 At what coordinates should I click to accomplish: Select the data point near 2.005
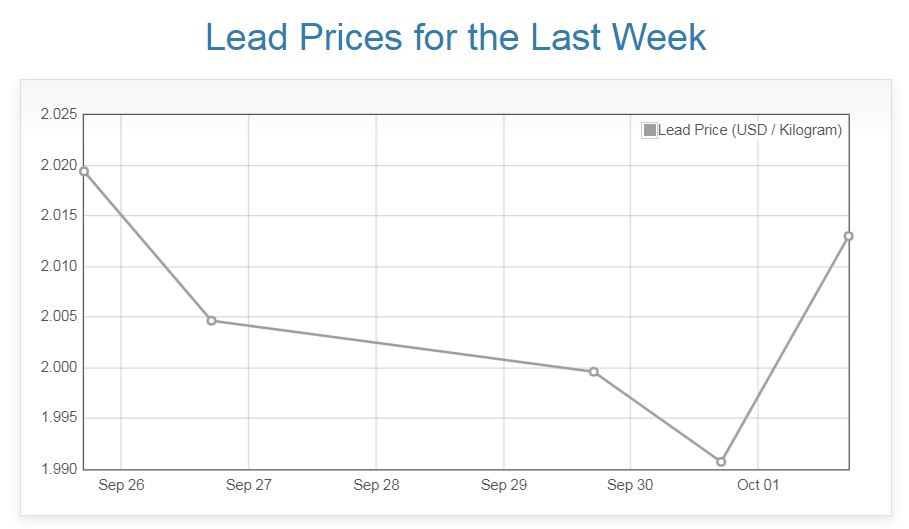pos(211,320)
